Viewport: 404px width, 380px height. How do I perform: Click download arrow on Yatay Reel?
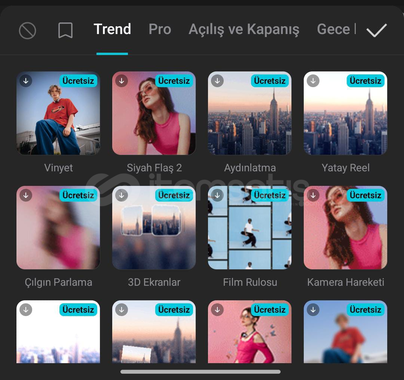(x=313, y=80)
